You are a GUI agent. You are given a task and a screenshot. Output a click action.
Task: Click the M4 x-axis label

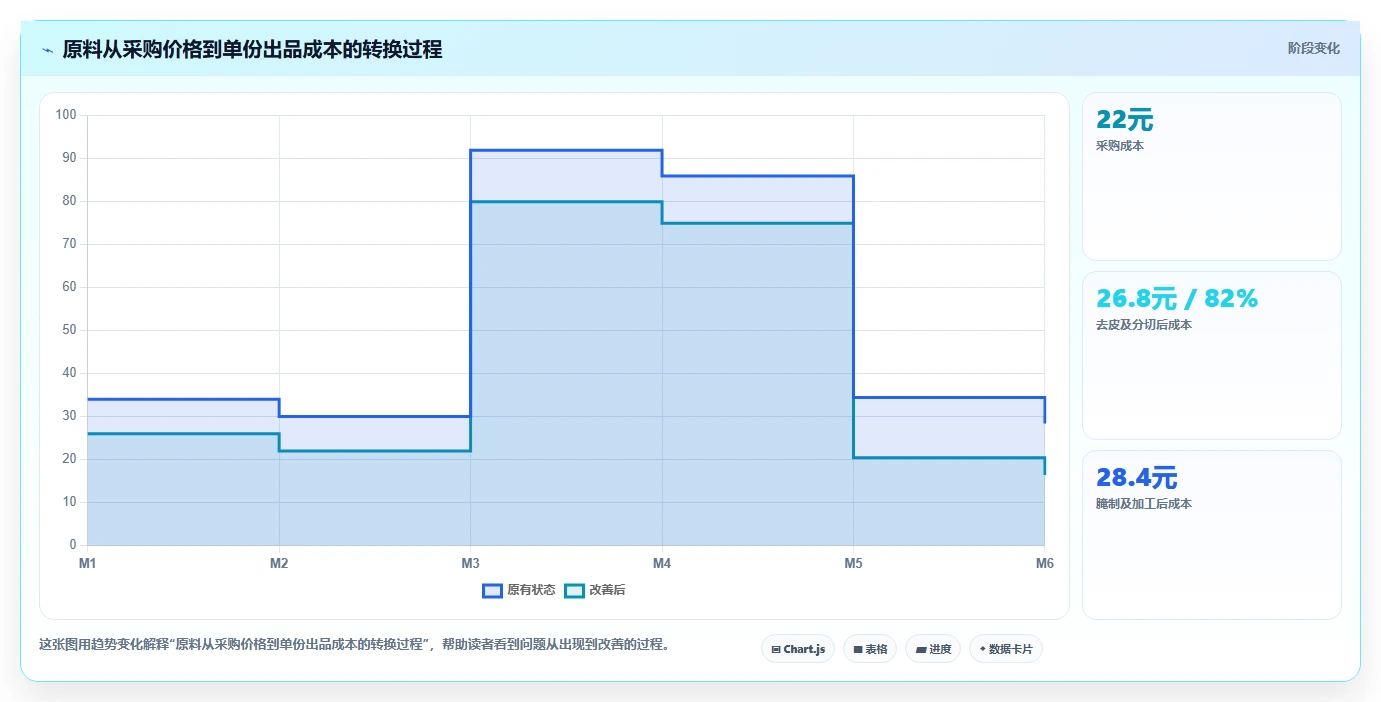[662, 564]
